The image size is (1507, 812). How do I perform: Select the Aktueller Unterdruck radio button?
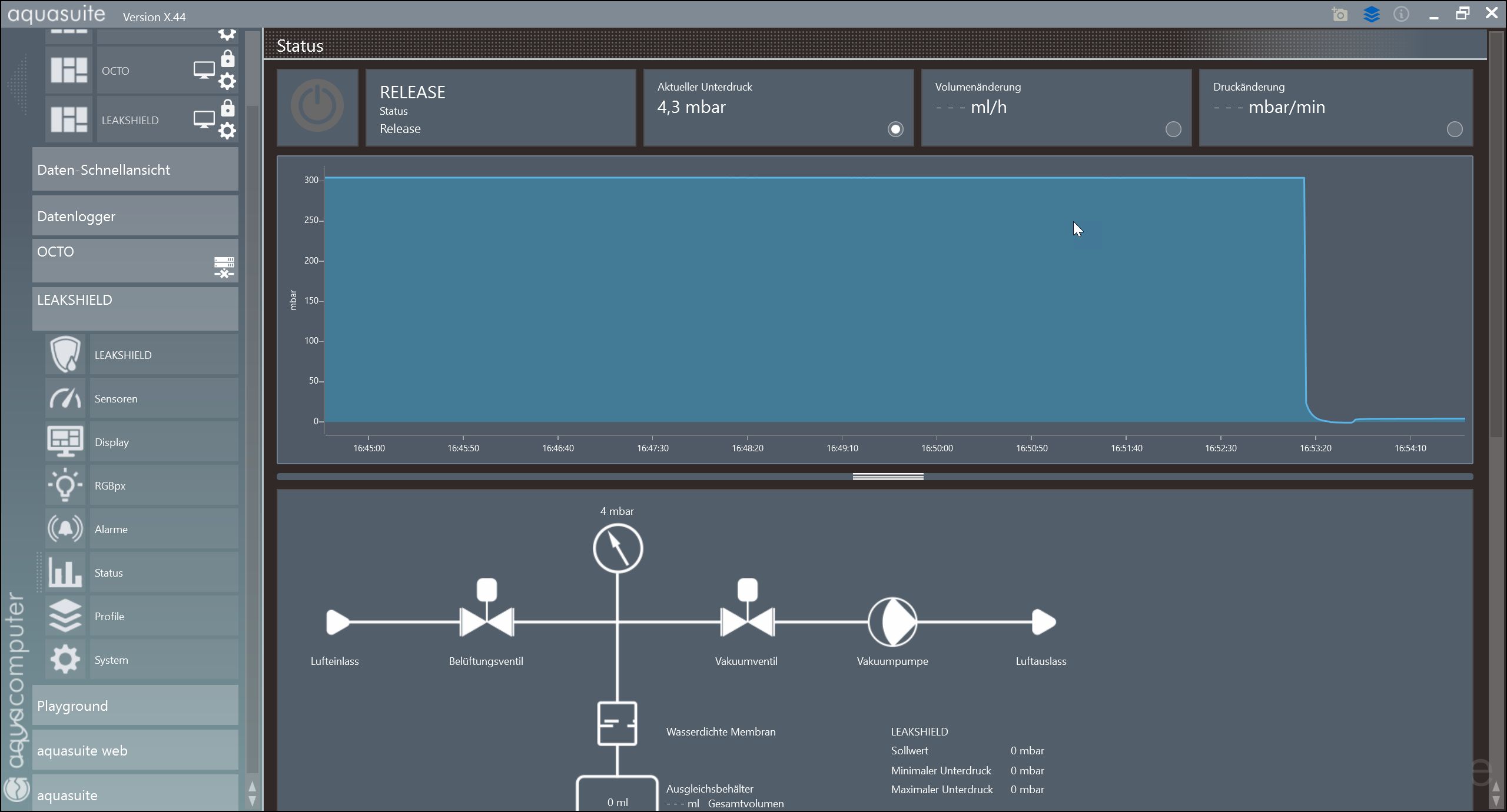click(x=895, y=129)
